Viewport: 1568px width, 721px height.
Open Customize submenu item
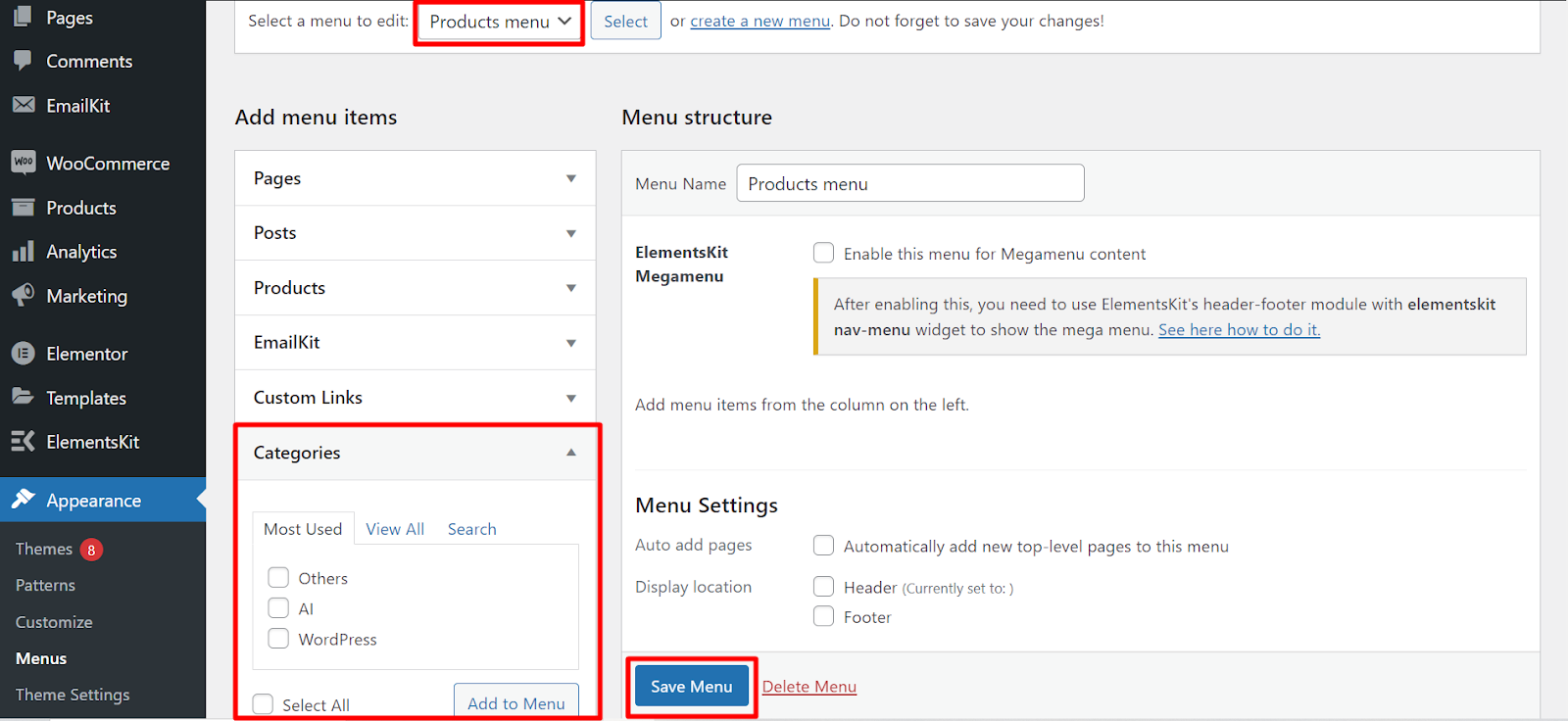point(54,622)
